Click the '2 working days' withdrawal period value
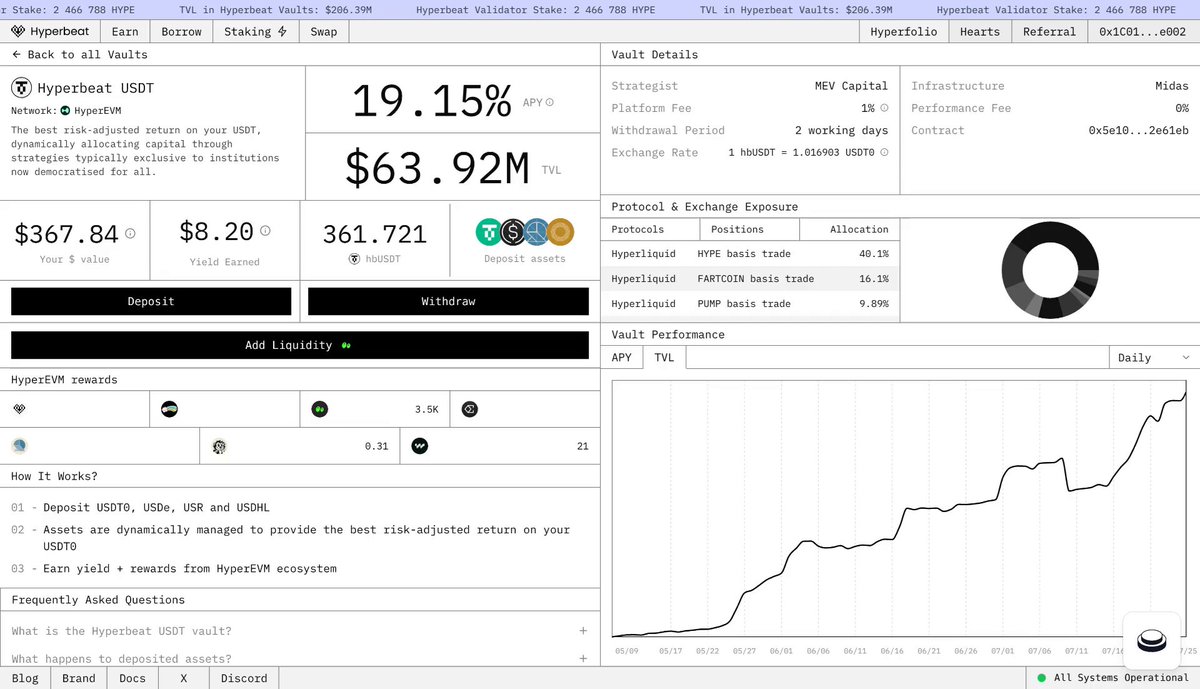Screen dimensions: 1200x689 tap(841, 131)
